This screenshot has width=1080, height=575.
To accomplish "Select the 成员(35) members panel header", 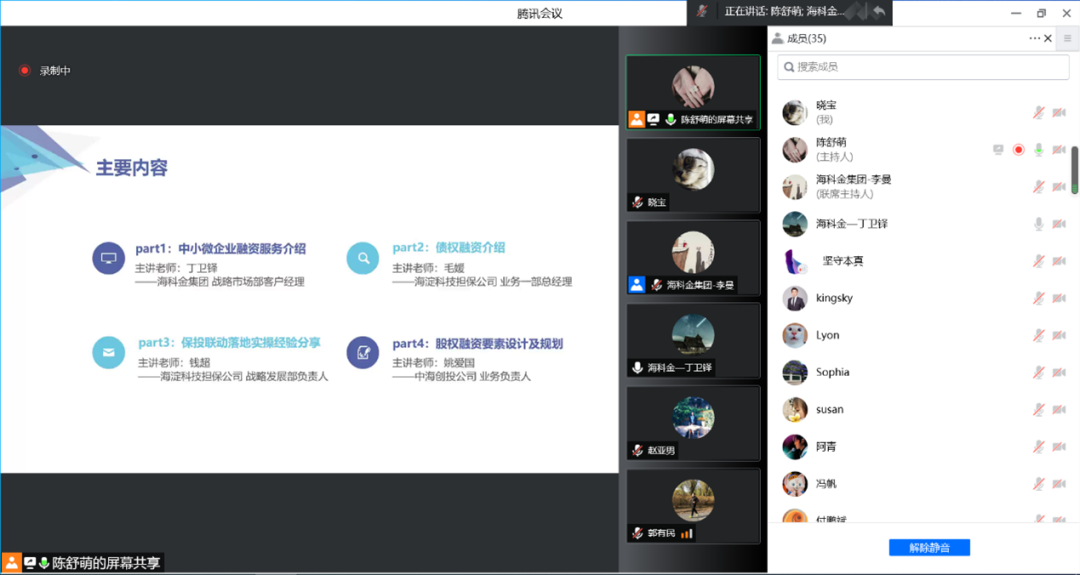I will point(799,39).
